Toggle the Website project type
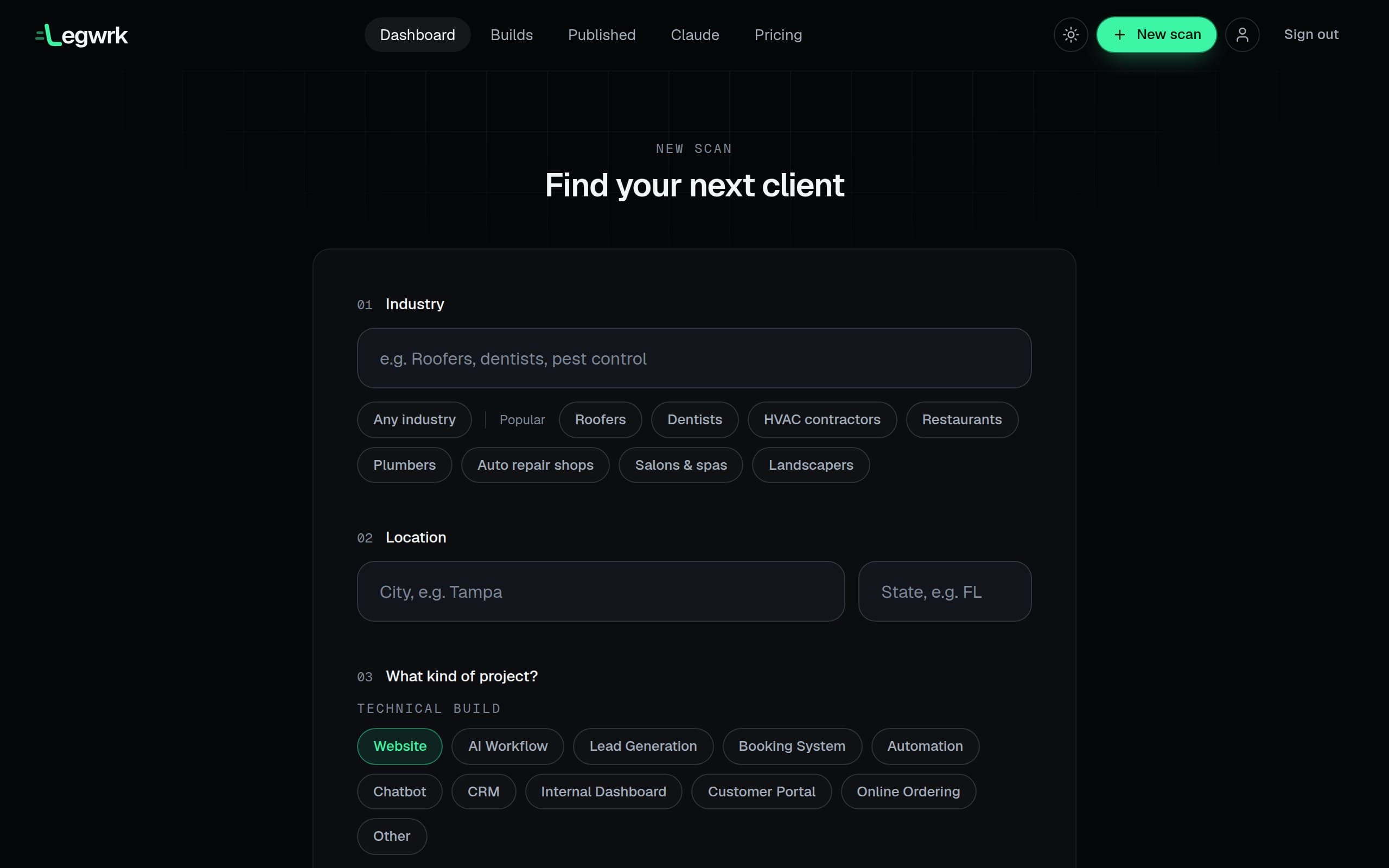The image size is (1389, 868). point(399,746)
